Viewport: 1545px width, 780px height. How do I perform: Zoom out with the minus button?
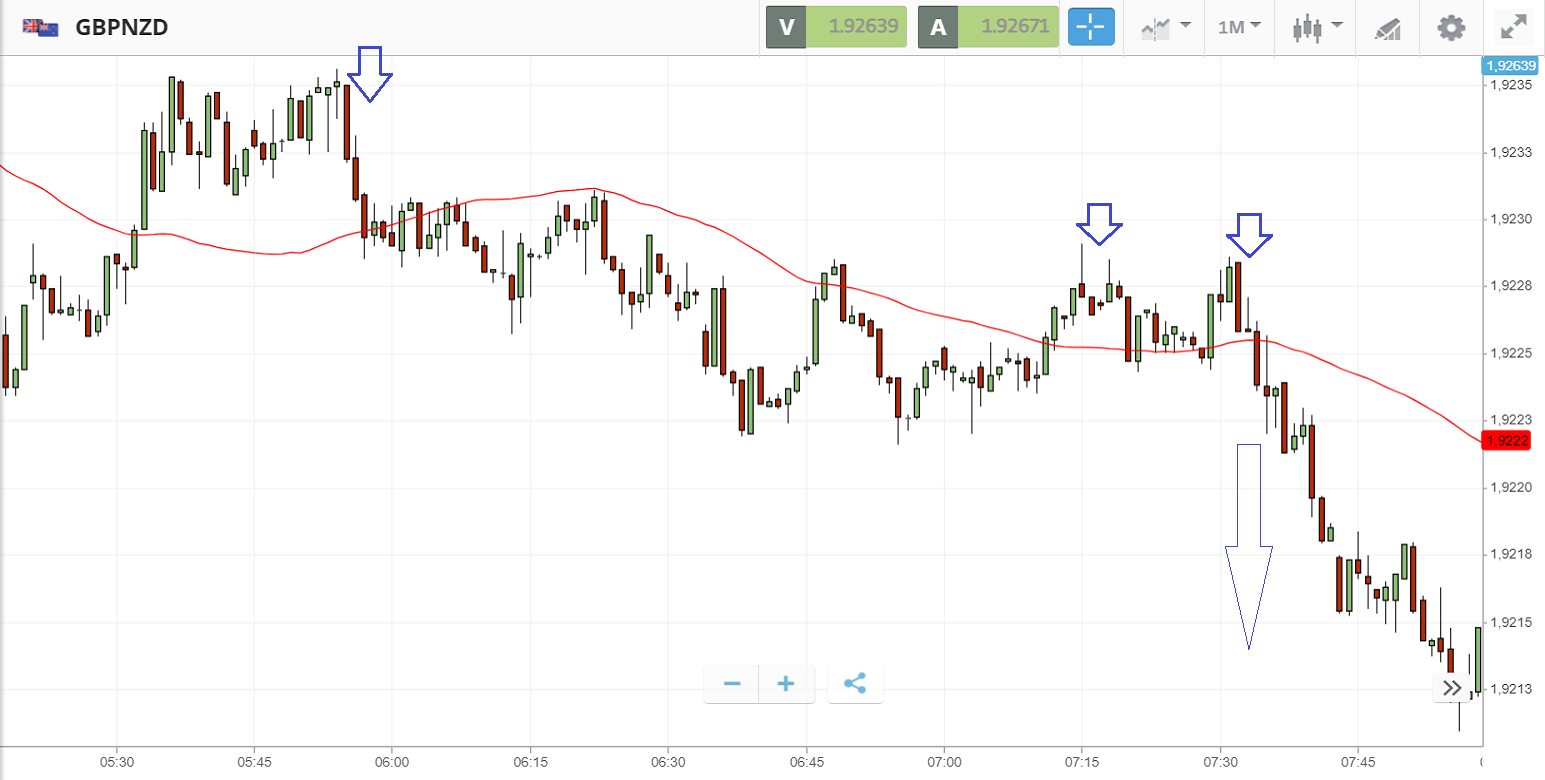(732, 684)
